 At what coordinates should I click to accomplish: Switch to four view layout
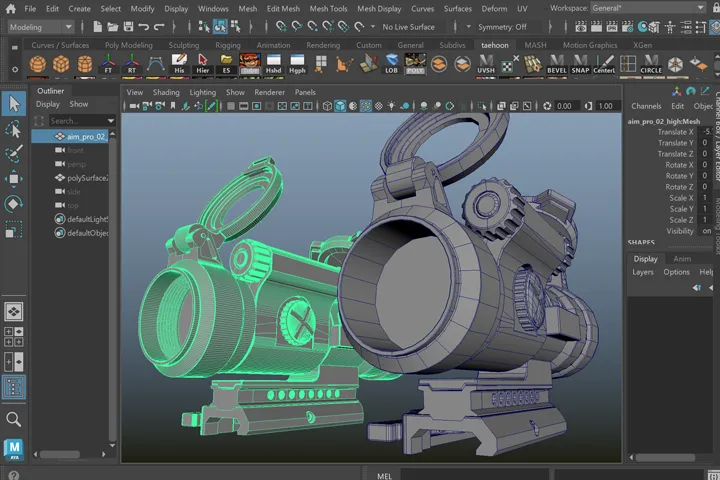14,337
